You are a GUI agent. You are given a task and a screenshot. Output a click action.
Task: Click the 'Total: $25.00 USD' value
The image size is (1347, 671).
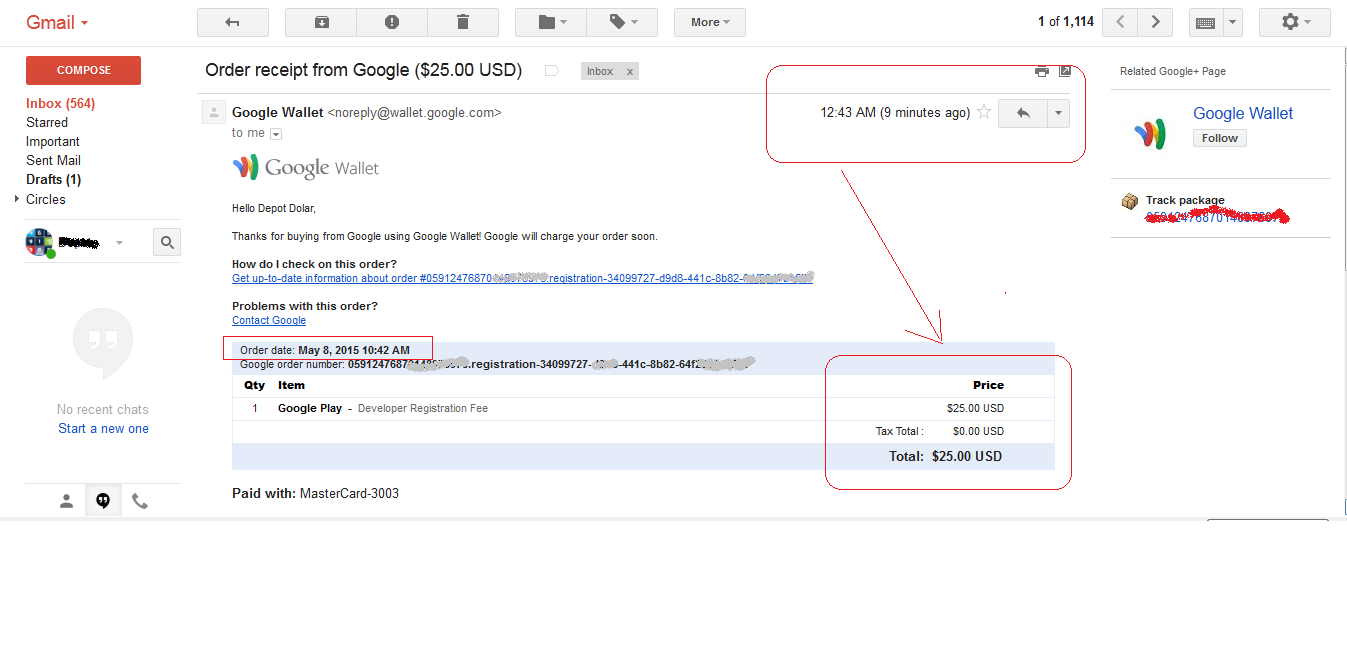tap(946, 456)
